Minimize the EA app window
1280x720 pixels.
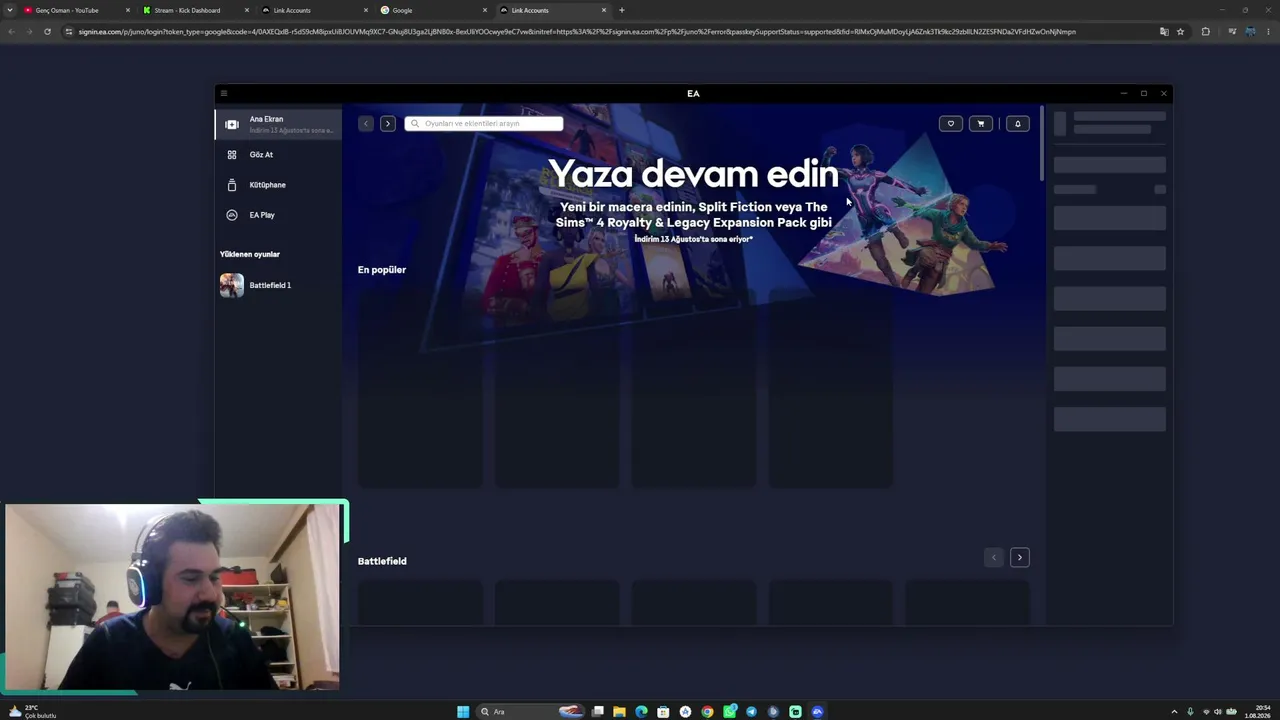click(1124, 93)
